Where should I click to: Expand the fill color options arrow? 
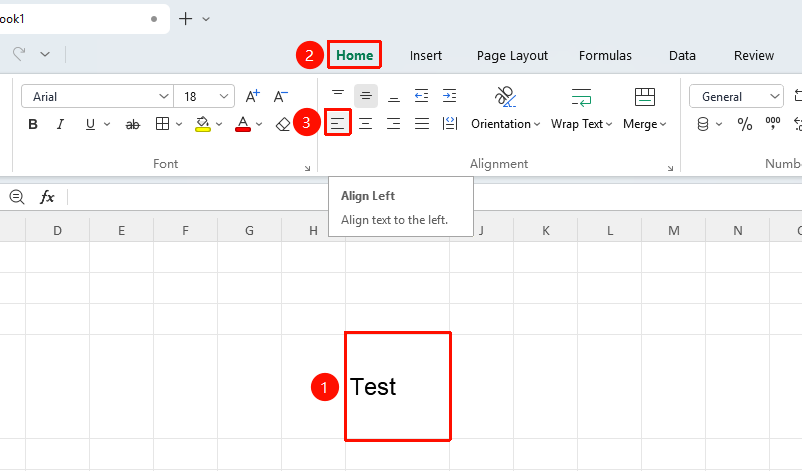[219, 124]
